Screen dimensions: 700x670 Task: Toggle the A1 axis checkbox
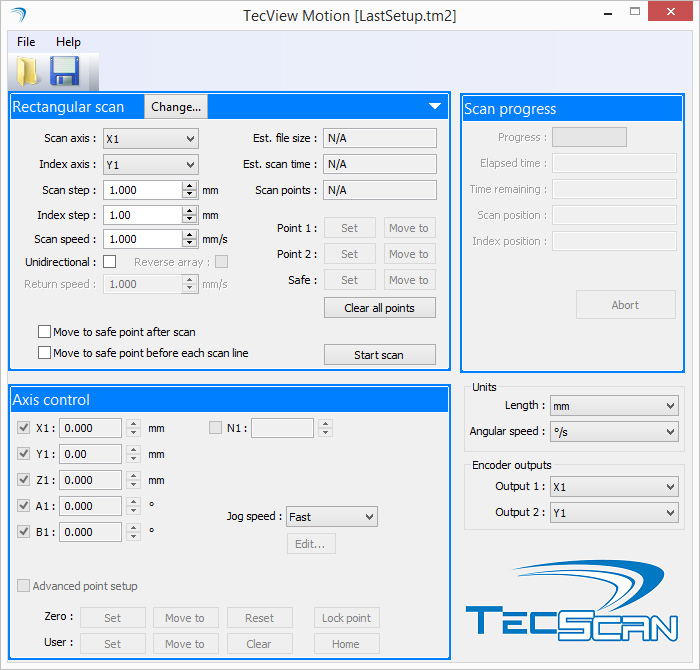(x=23, y=505)
